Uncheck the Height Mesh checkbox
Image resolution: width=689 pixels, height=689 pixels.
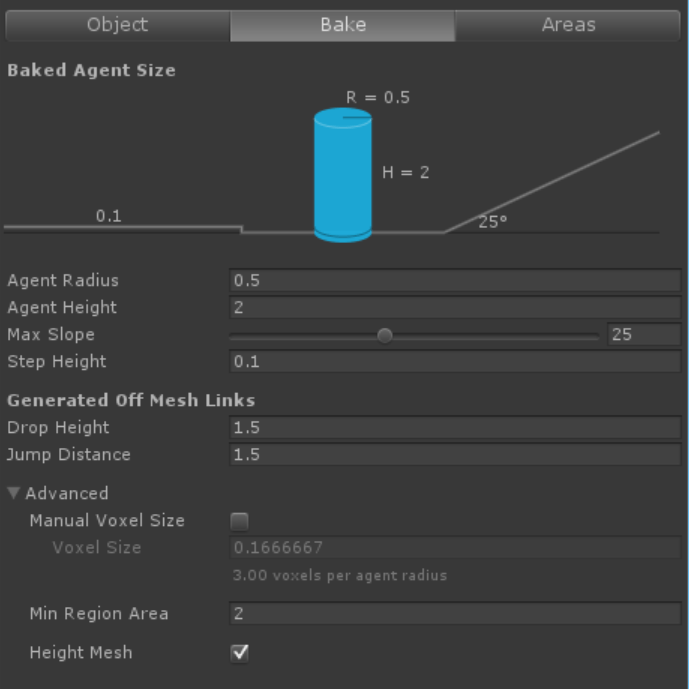(240, 653)
